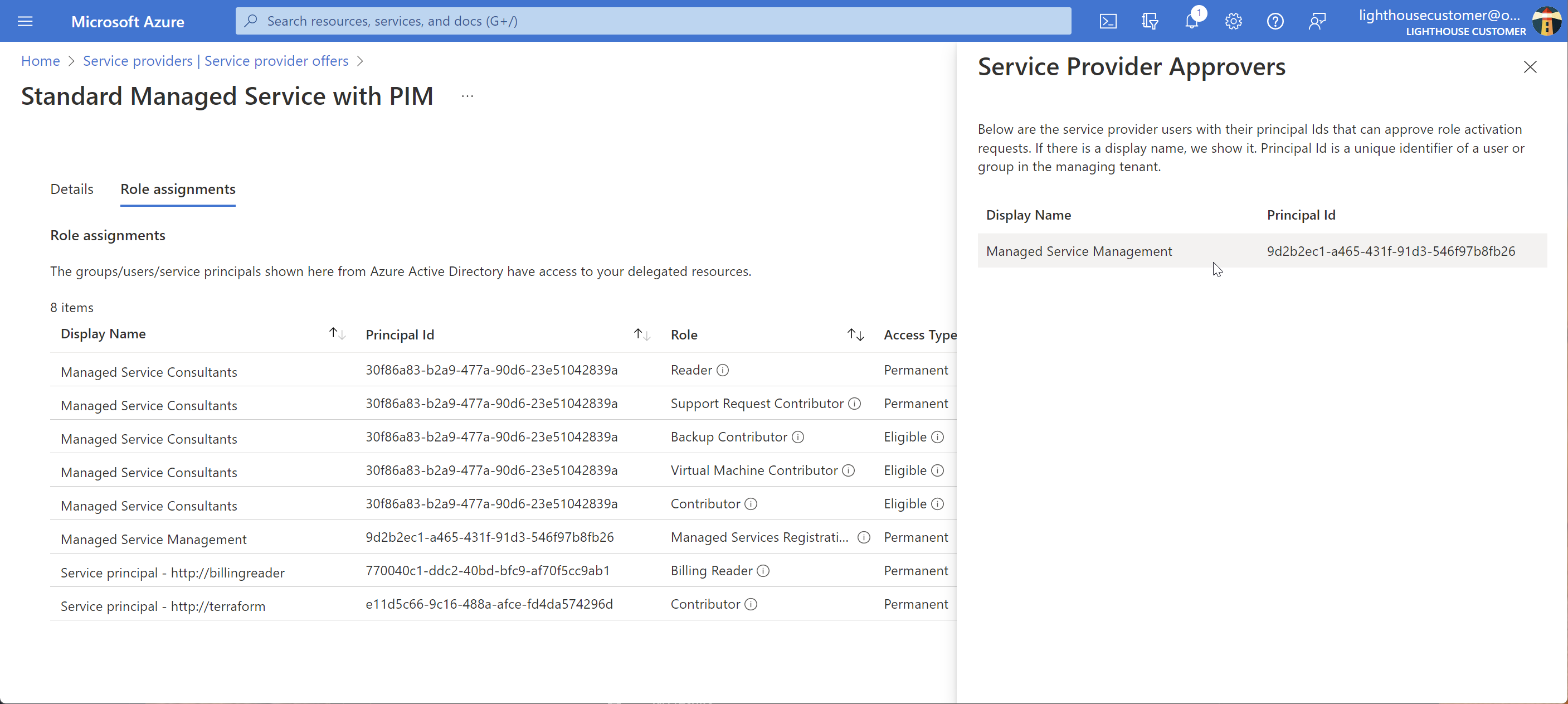The height and width of the screenshot is (704, 1568).
Task: Switch to the Details tab
Action: [x=71, y=189]
